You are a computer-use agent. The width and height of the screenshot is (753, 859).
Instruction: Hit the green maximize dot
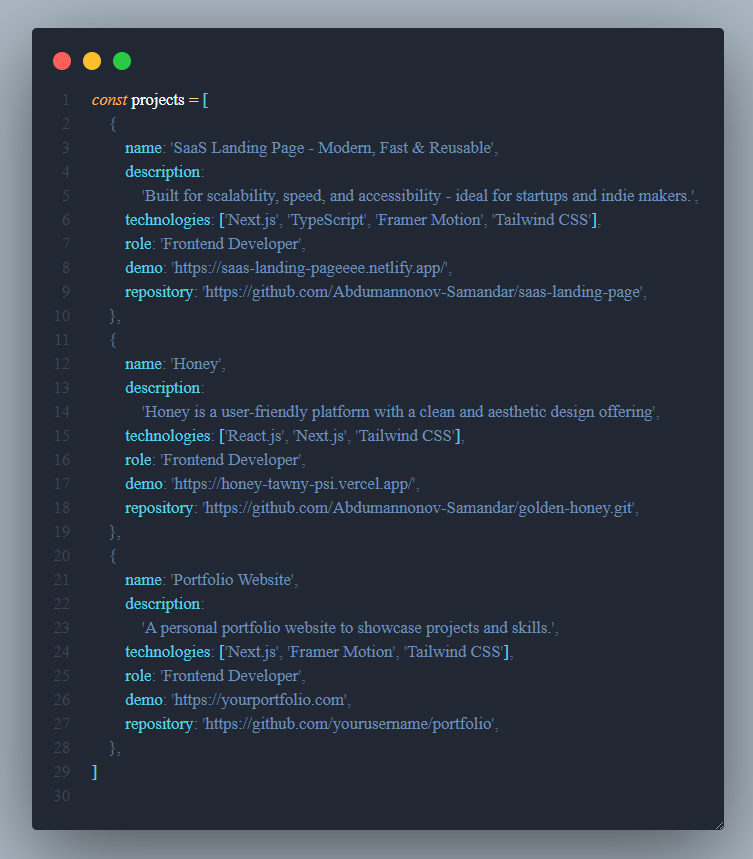122,61
